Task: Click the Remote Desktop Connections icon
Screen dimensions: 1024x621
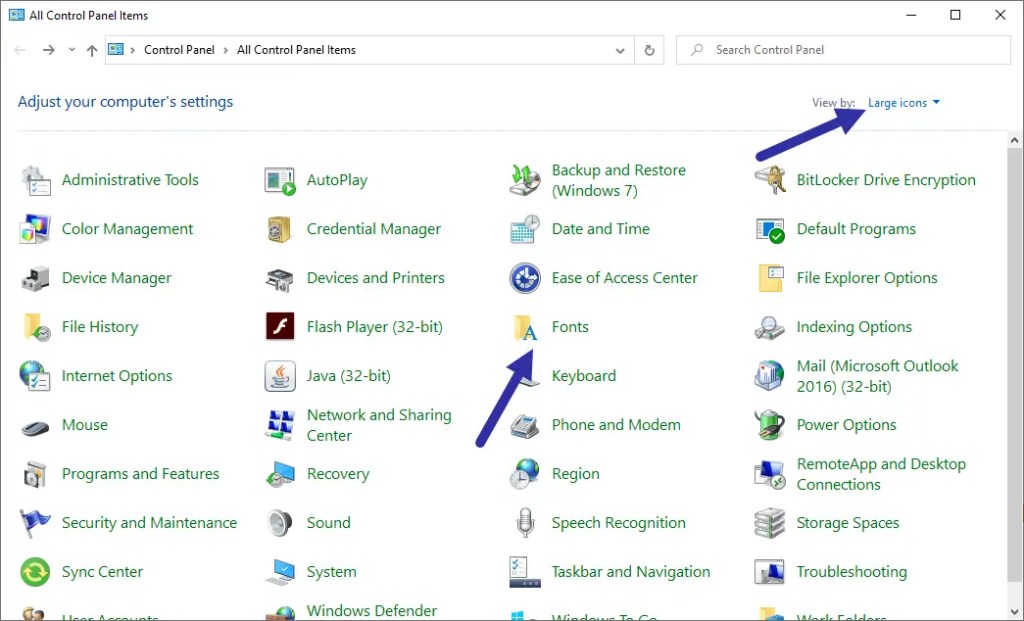Action: 770,474
